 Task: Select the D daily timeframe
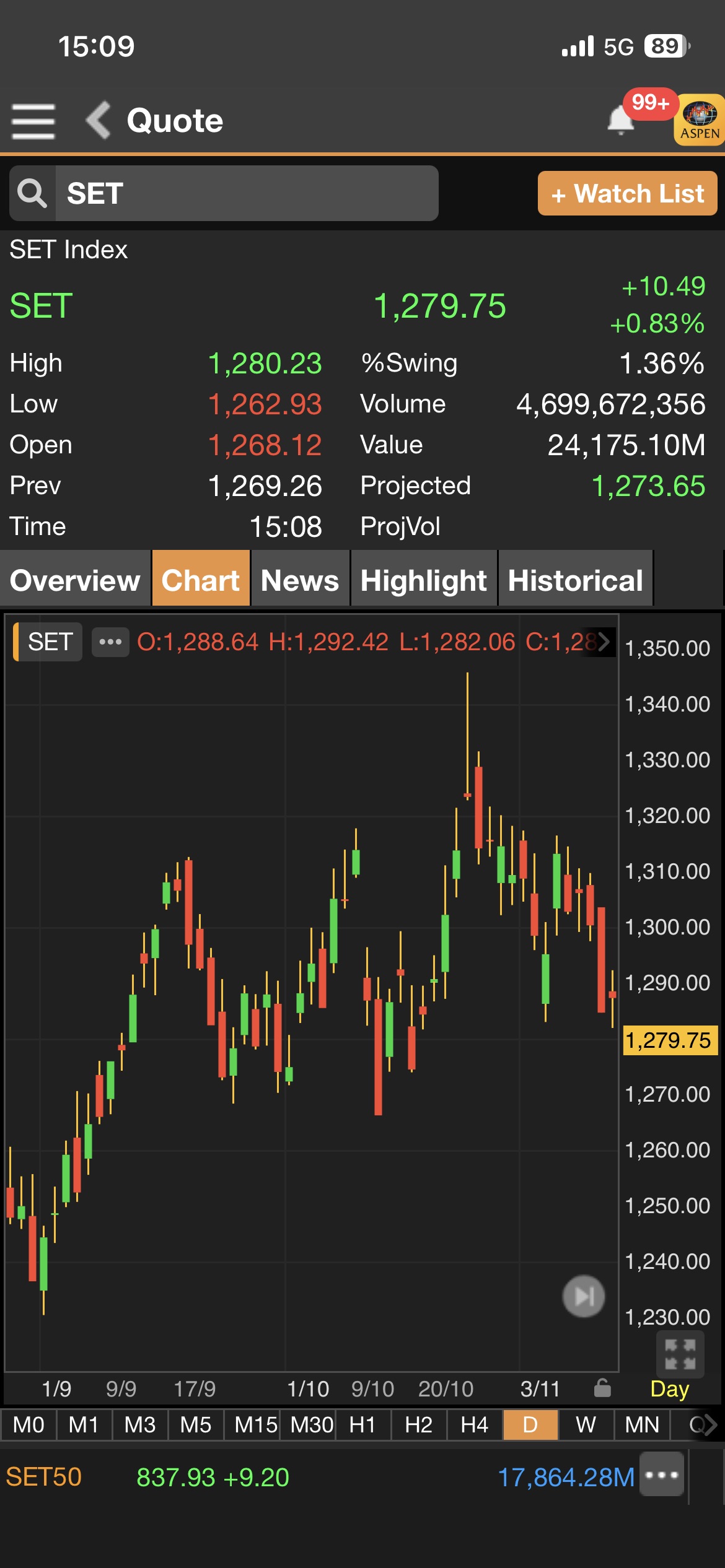pyautogui.click(x=530, y=1424)
